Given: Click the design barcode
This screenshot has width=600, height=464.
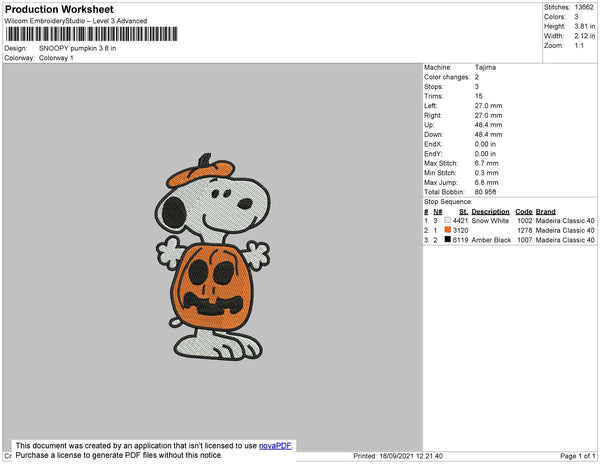Looking at the screenshot, I should [x=91, y=34].
